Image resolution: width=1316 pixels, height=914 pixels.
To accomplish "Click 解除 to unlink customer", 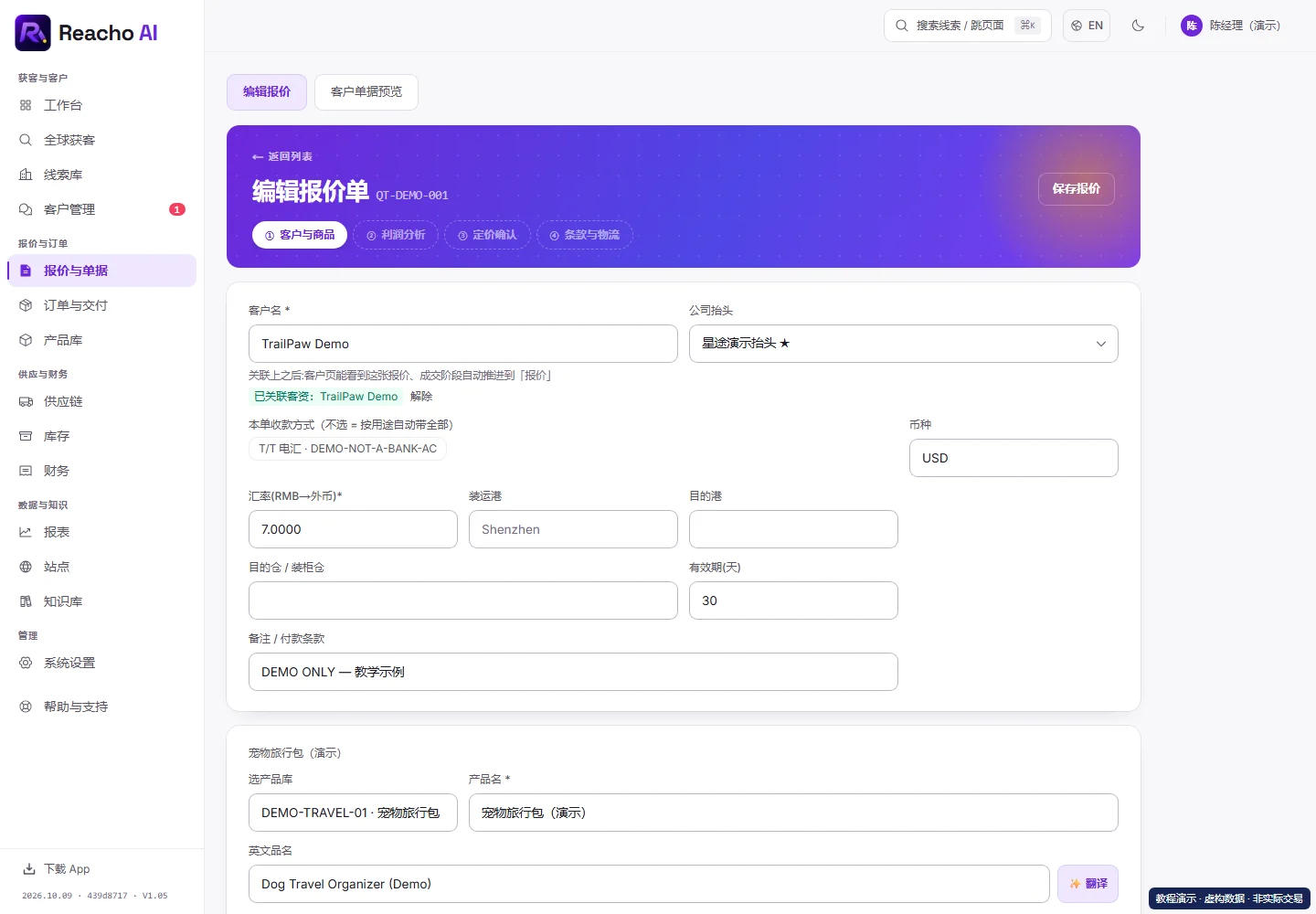I will (x=421, y=397).
